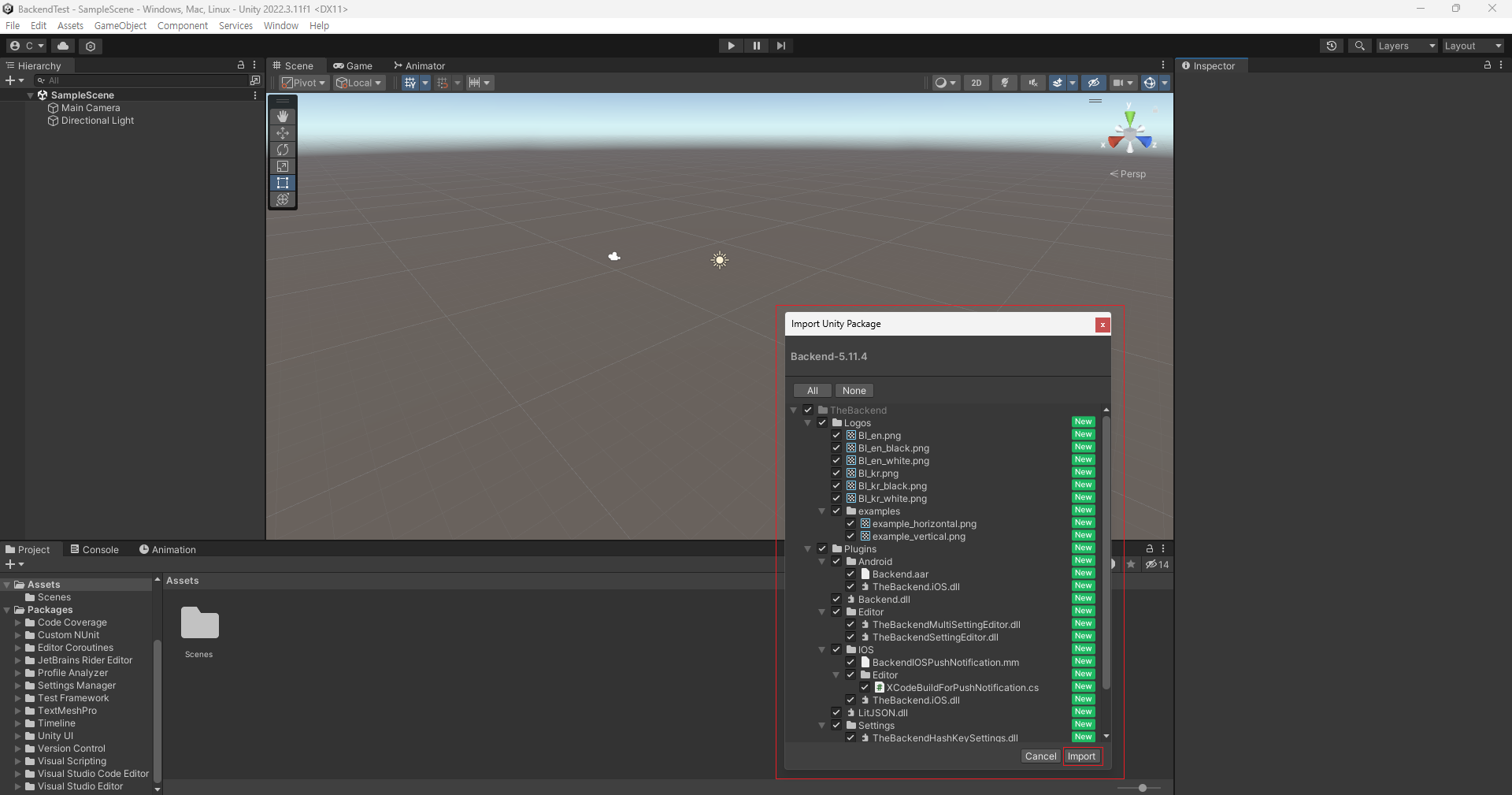1512x795 pixels.
Task: Click the favorites star icon in Project
Action: [1131, 564]
